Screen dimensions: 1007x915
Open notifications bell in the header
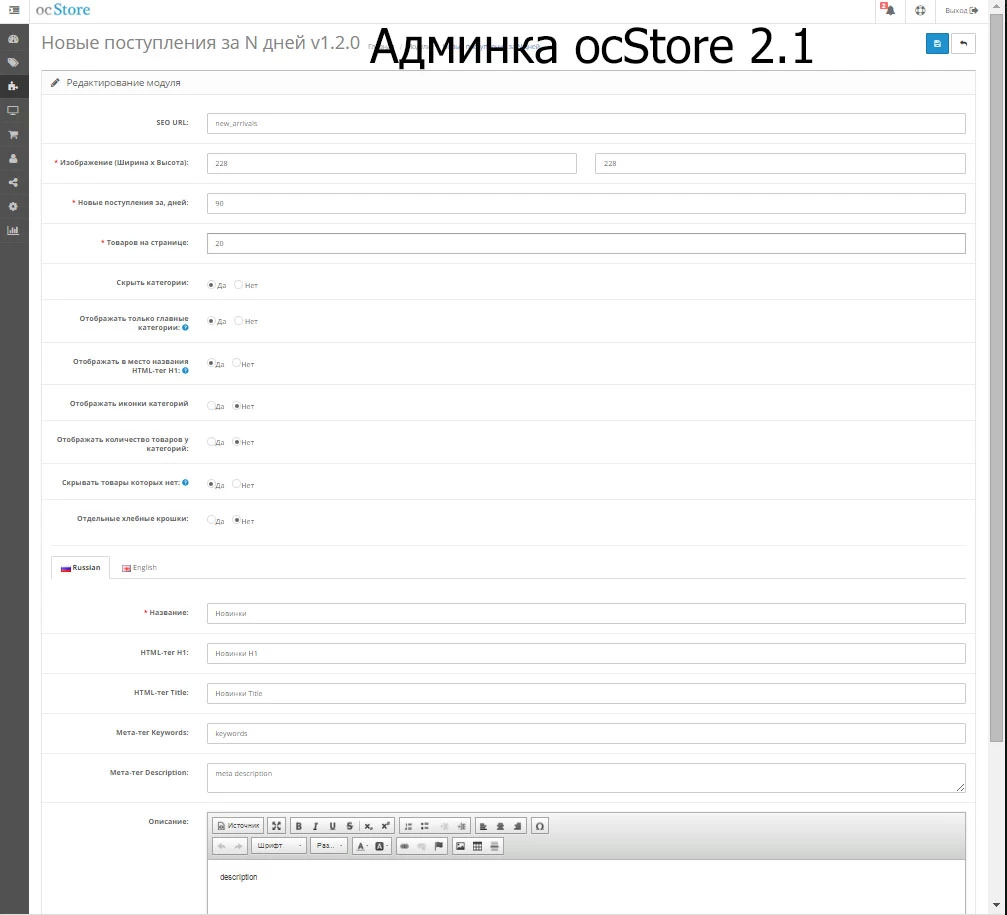(888, 10)
